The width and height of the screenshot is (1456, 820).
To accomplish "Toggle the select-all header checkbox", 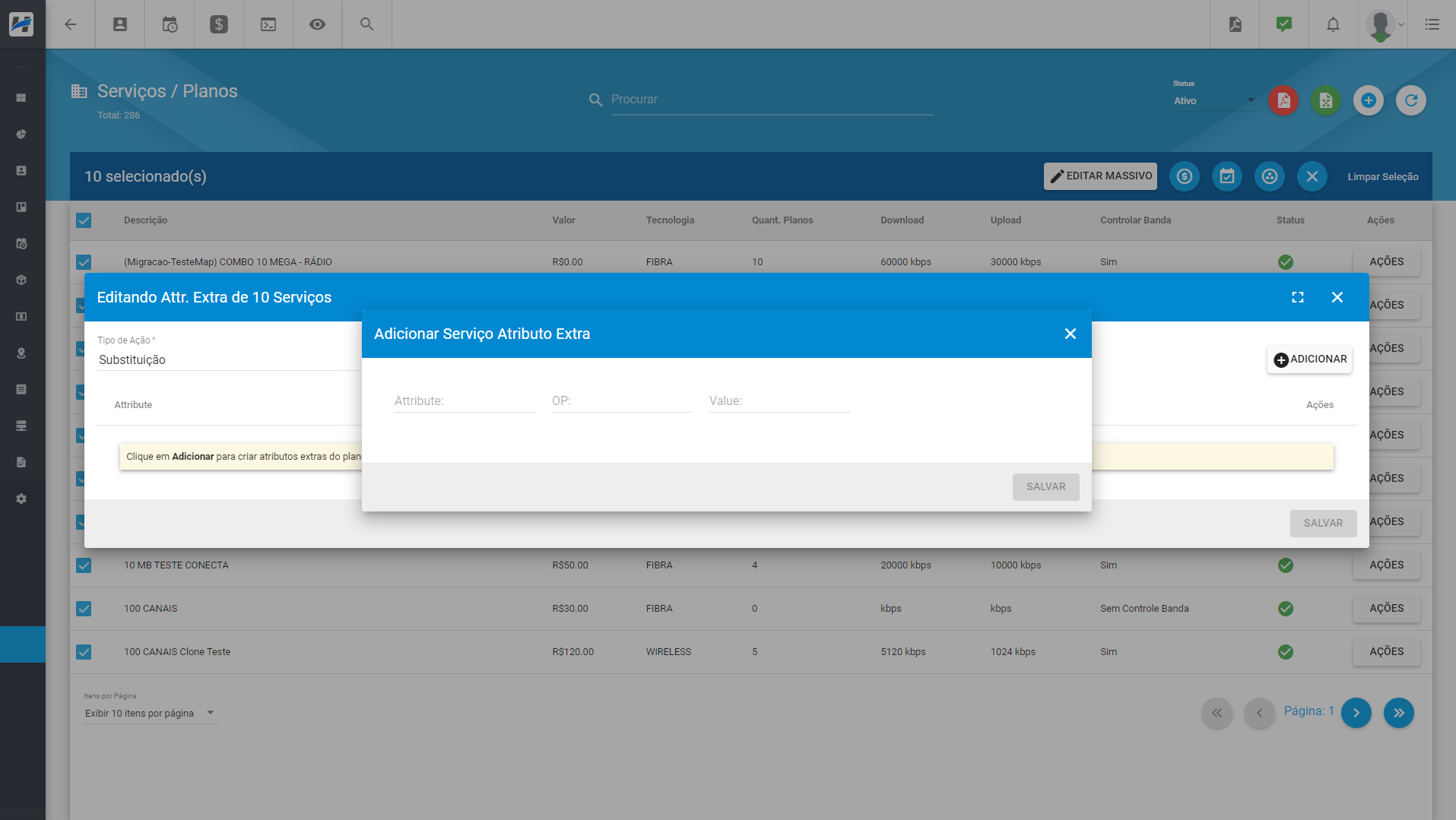I will pos(84,220).
